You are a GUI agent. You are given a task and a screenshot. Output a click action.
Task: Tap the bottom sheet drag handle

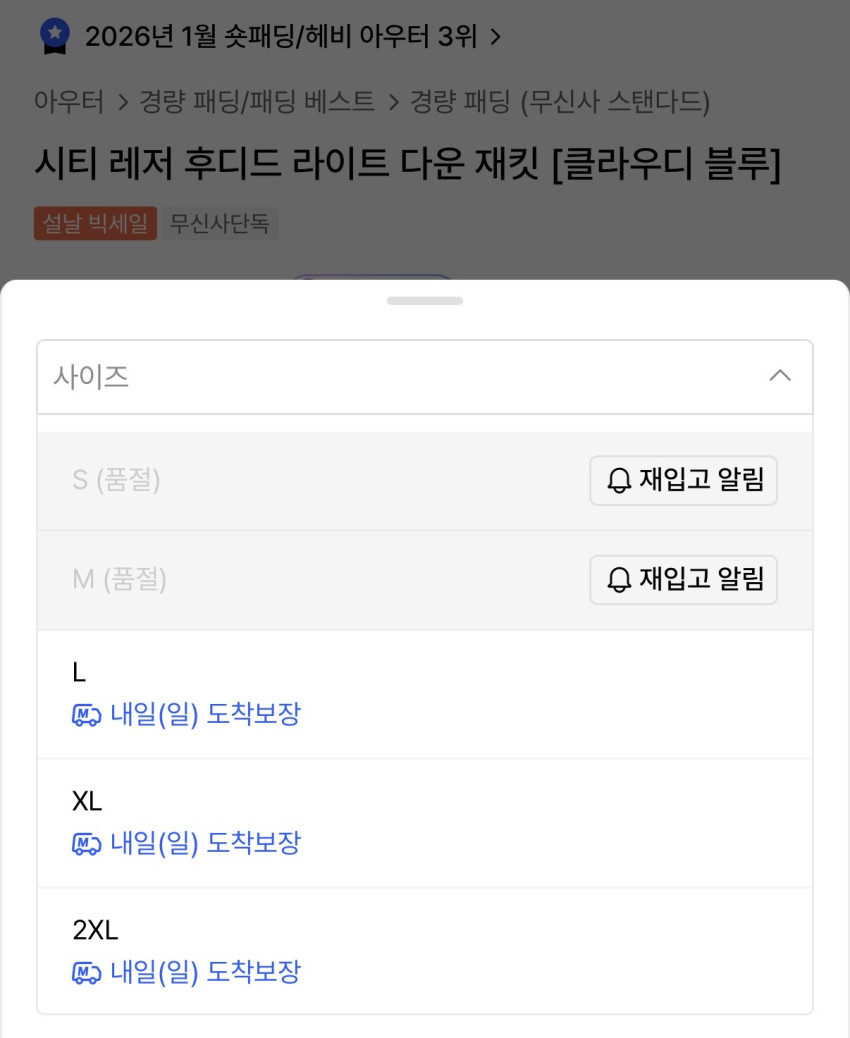[x=425, y=300]
